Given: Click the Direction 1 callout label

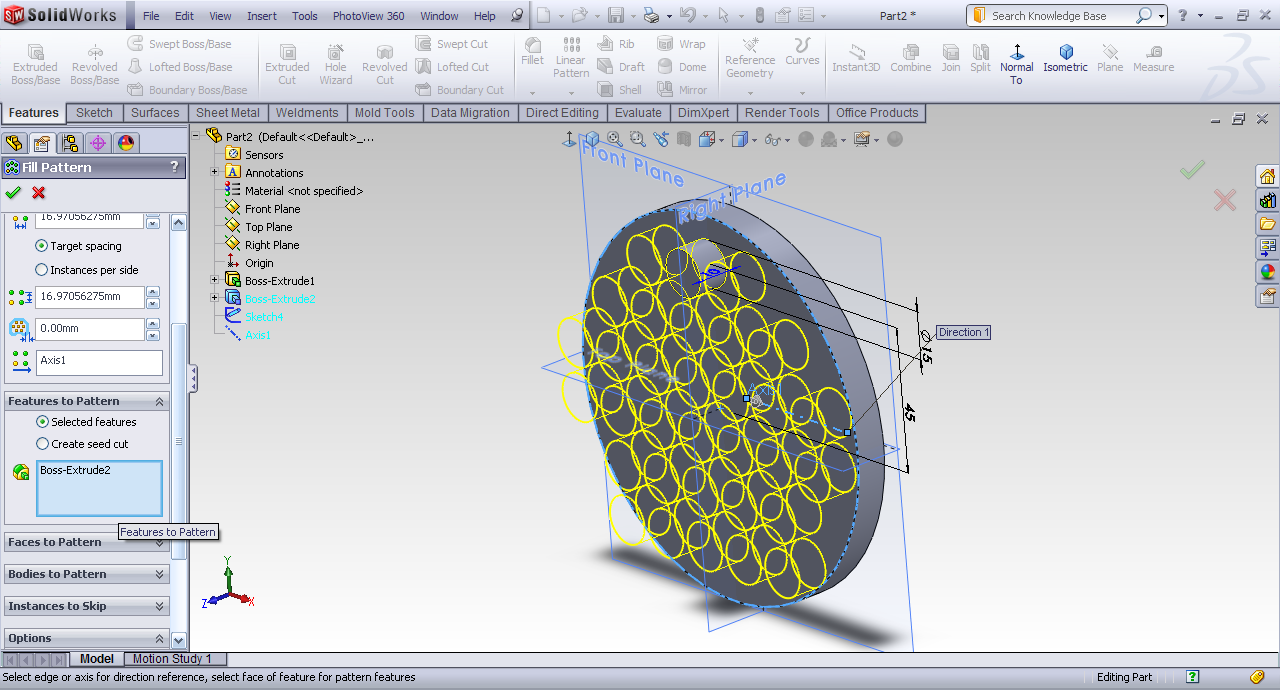Looking at the screenshot, I should point(963,332).
